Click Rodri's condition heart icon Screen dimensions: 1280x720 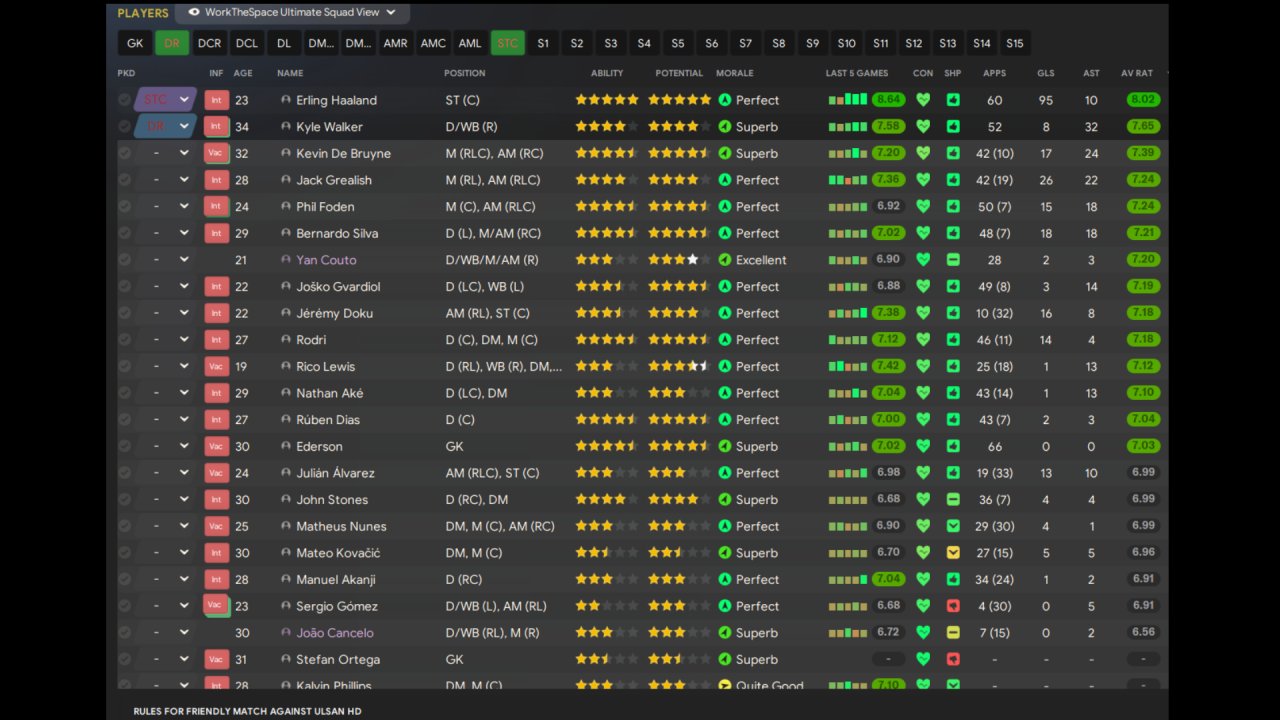click(x=923, y=340)
